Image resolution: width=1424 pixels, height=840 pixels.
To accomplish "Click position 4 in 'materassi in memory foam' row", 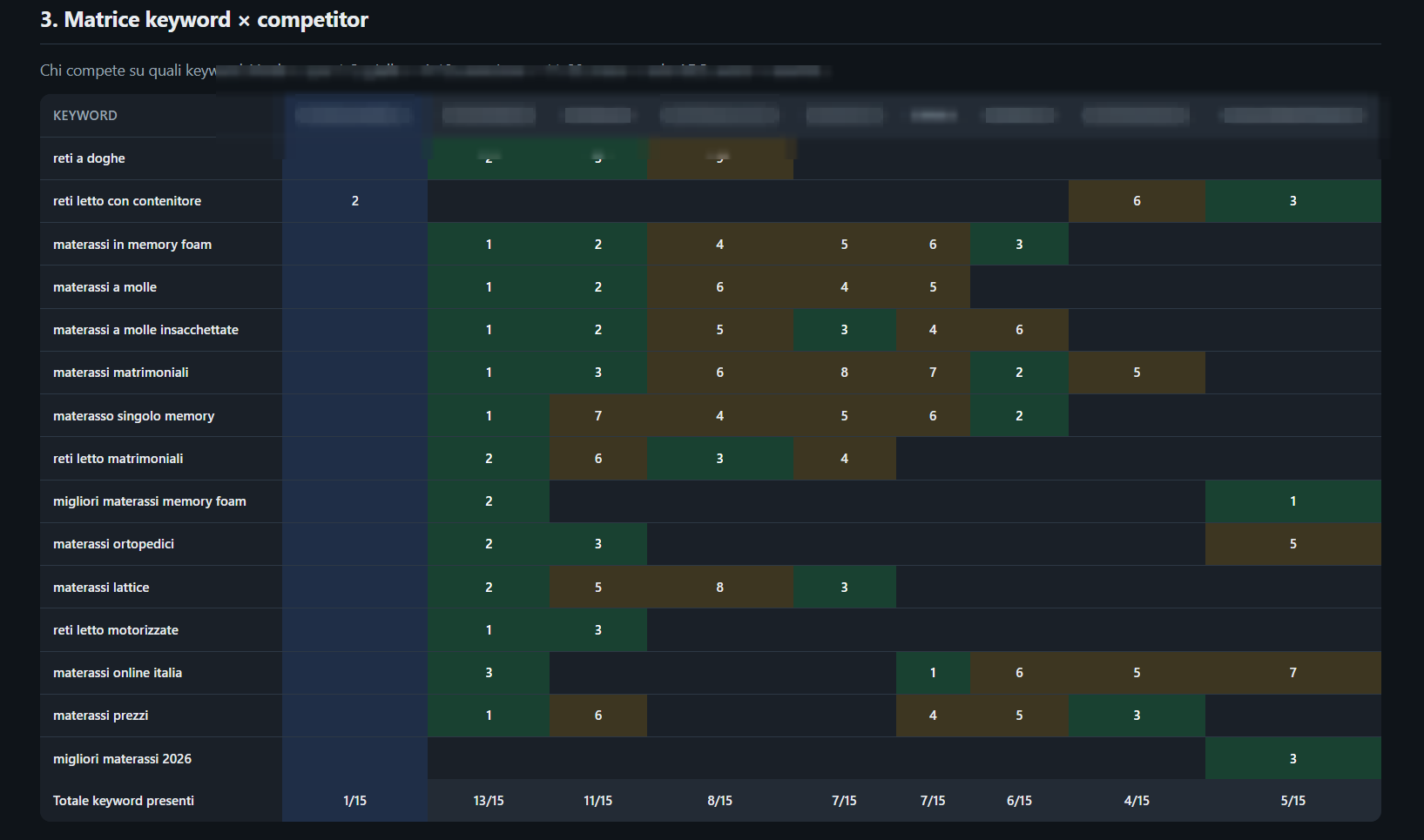I will click(x=720, y=245).
